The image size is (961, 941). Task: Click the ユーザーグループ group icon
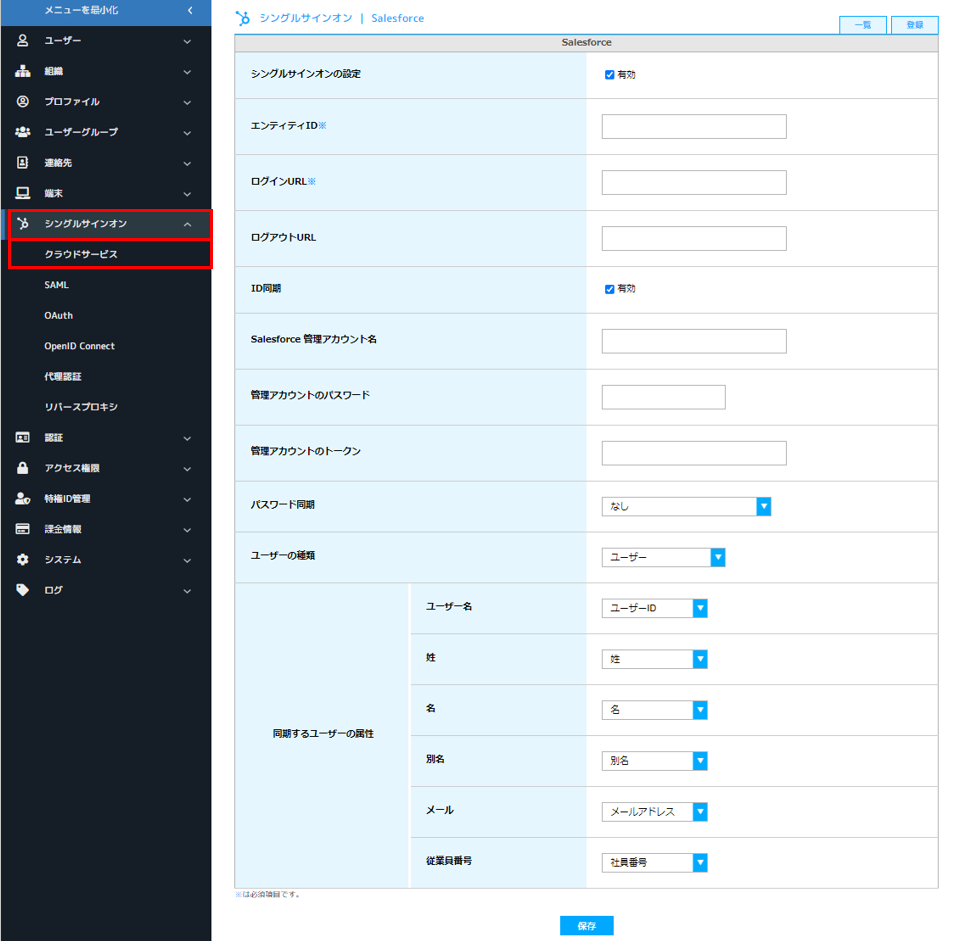click(23, 132)
